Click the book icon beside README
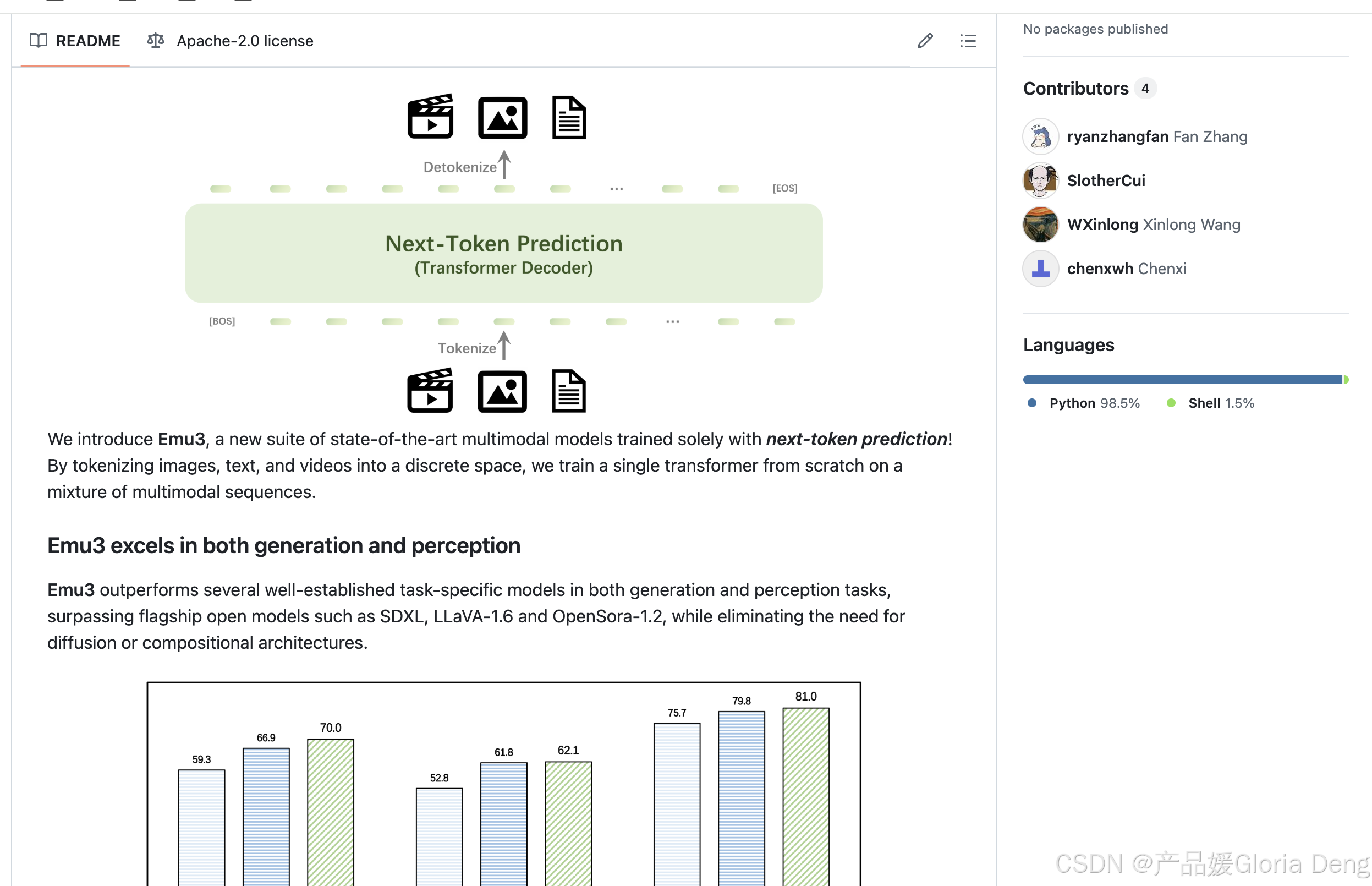 38,41
